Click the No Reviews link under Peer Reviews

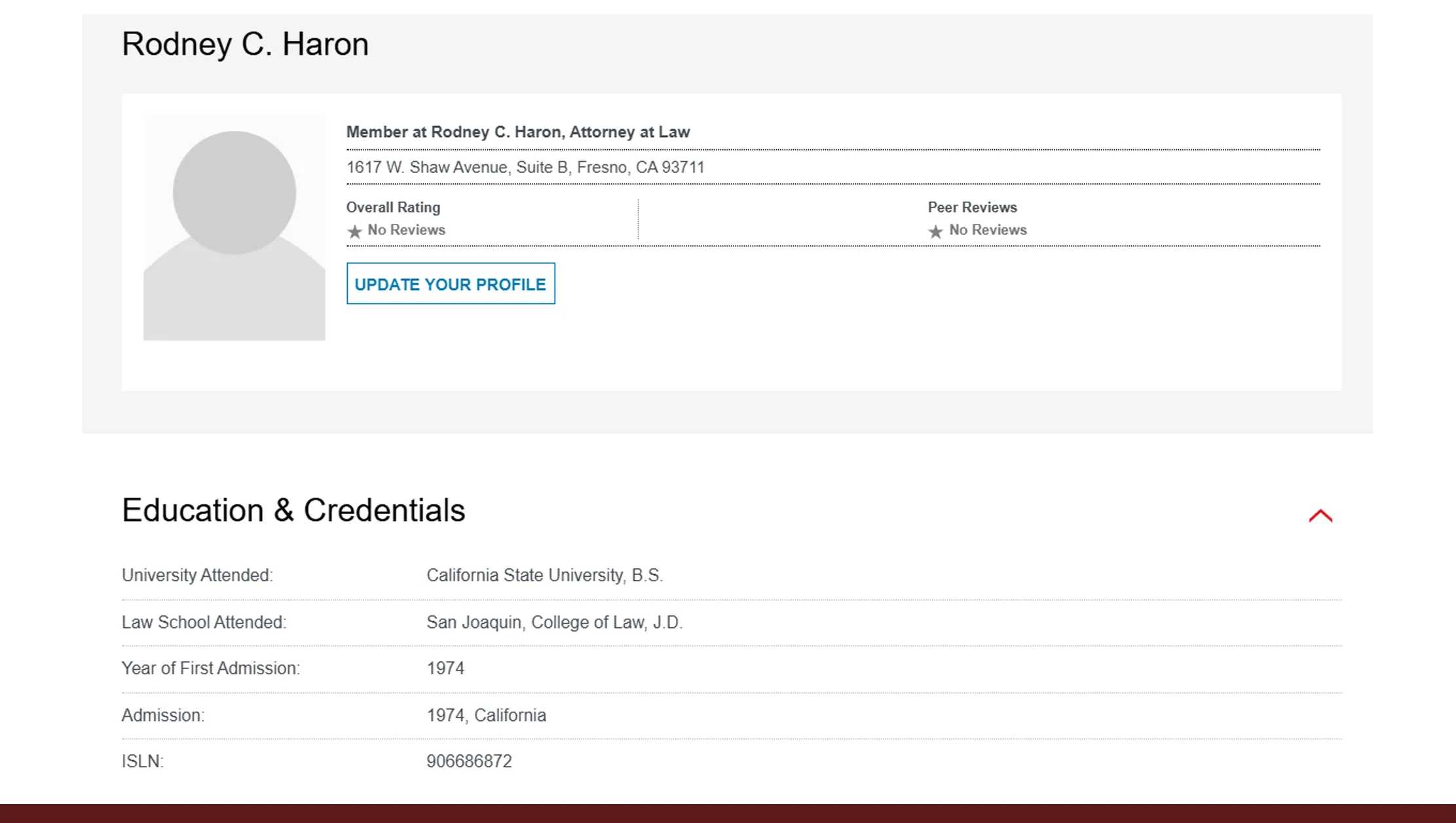pyautogui.click(x=988, y=230)
